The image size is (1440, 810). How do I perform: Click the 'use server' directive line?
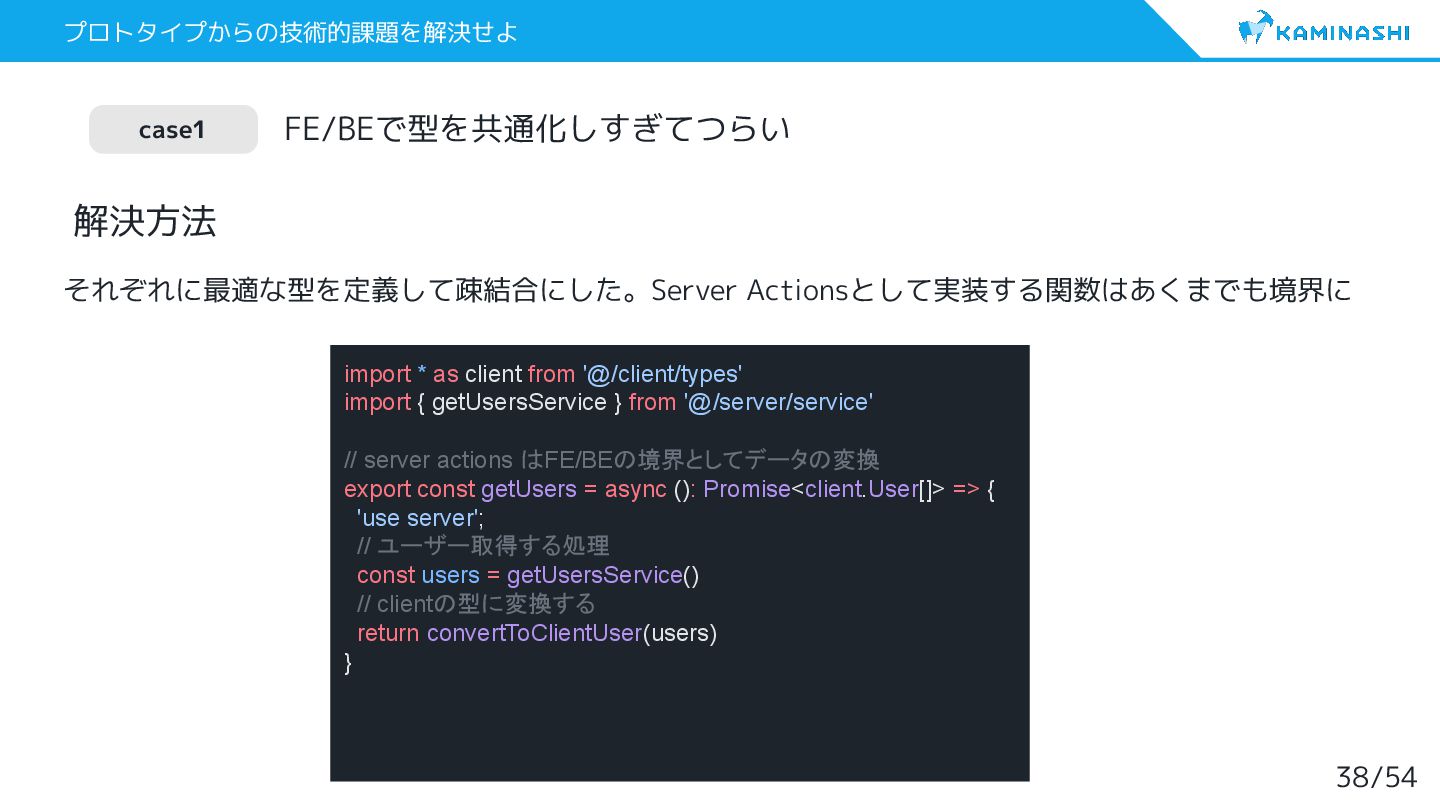(x=420, y=518)
